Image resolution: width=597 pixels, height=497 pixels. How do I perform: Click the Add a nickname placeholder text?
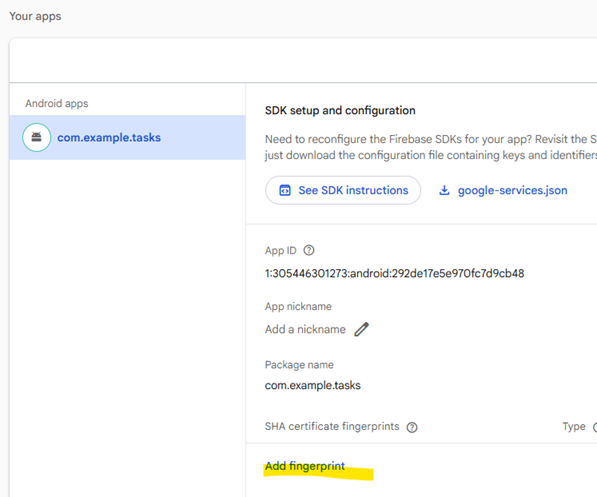305,329
